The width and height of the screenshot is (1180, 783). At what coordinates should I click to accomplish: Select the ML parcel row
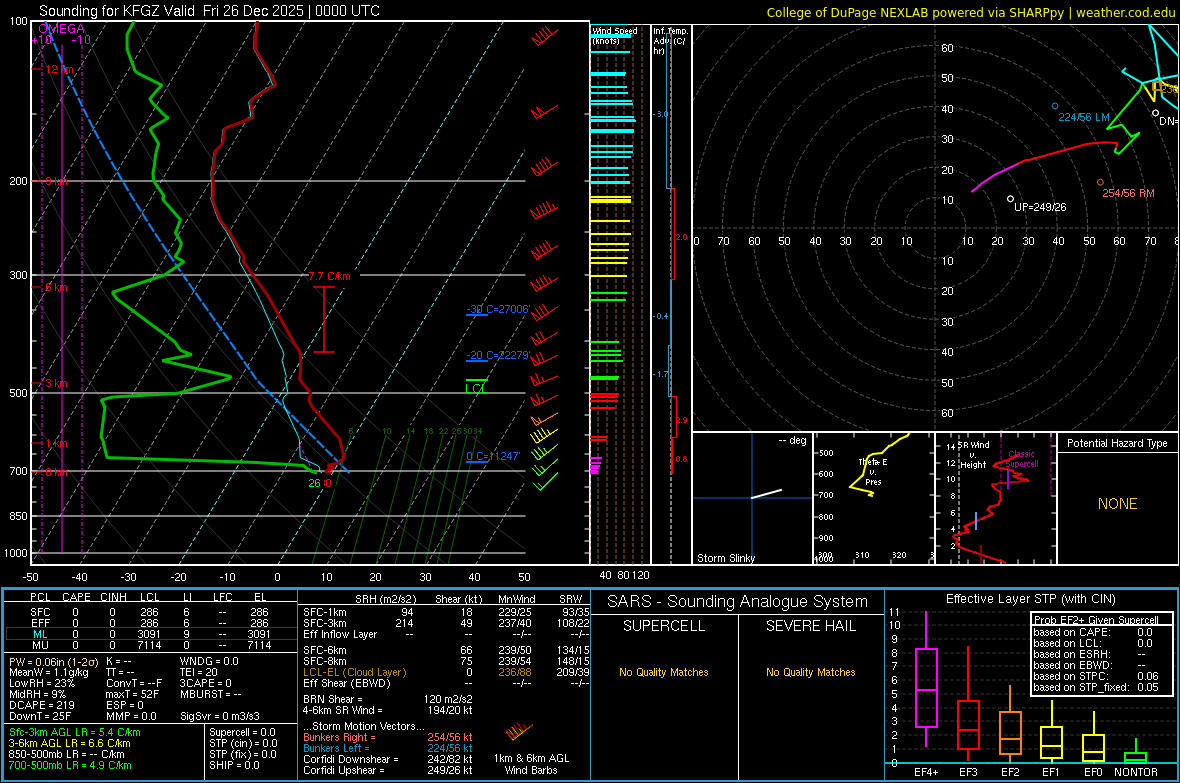[x=151, y=634]
